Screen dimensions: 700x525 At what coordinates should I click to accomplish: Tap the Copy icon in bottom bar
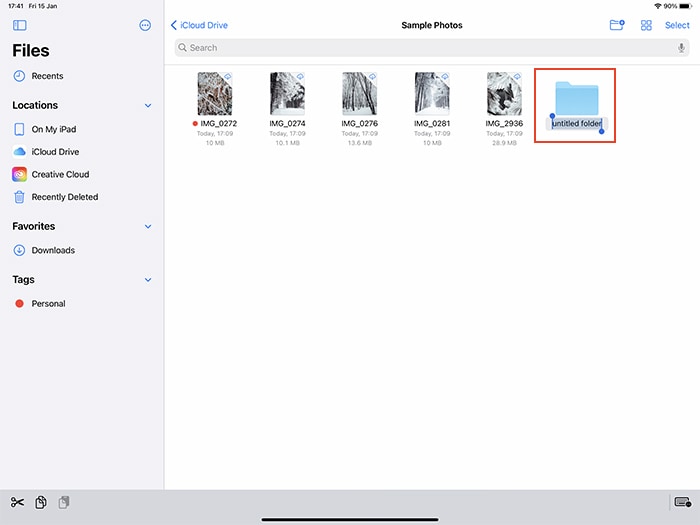pyautogui.click(x=41, y=503)
